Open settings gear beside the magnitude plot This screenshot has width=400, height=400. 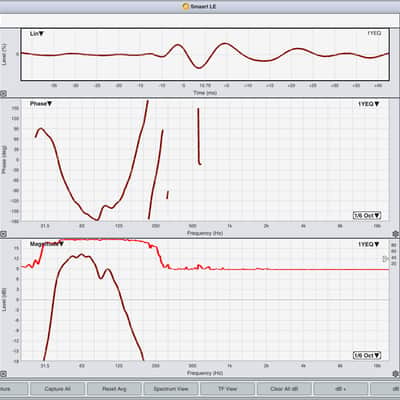[396, 374]
